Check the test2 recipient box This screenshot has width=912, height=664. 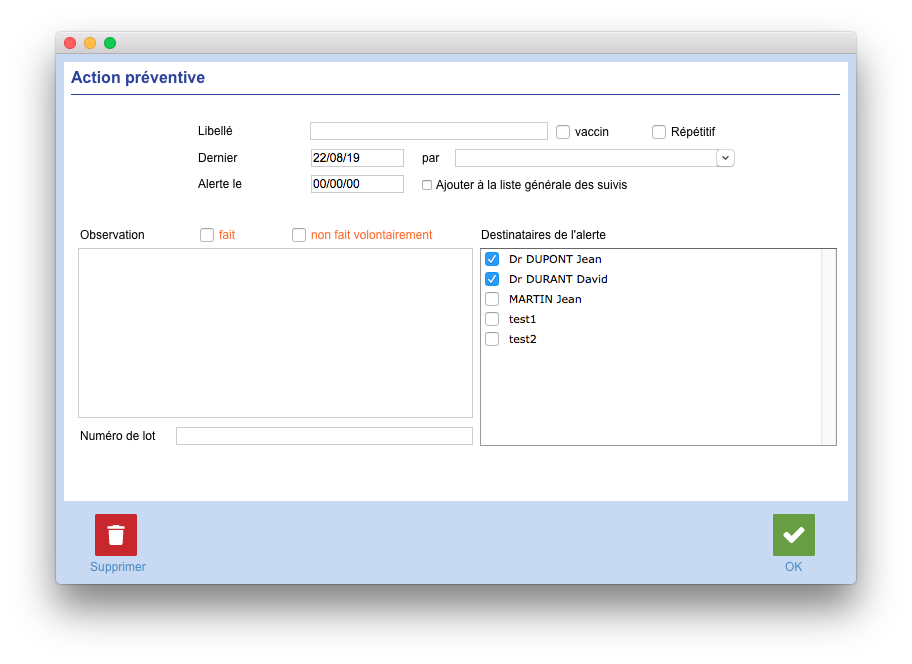[x=492, y=339]
